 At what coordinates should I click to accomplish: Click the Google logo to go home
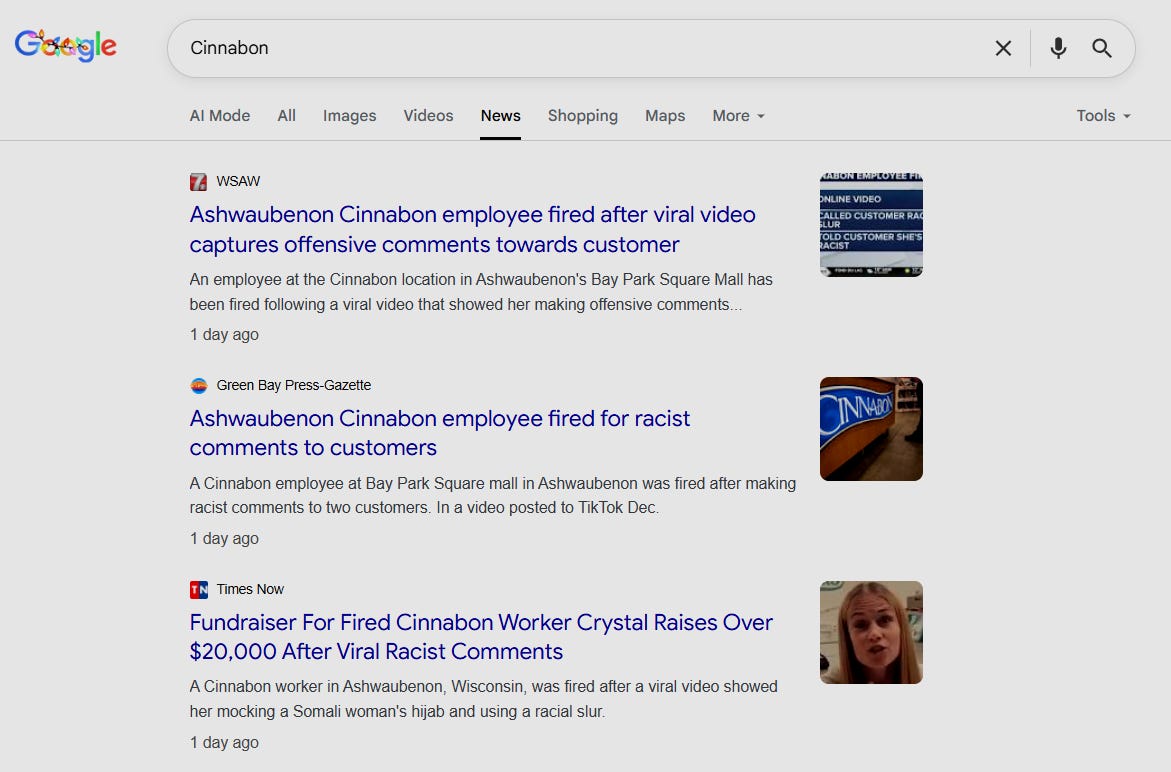click(x=66, y=46)
